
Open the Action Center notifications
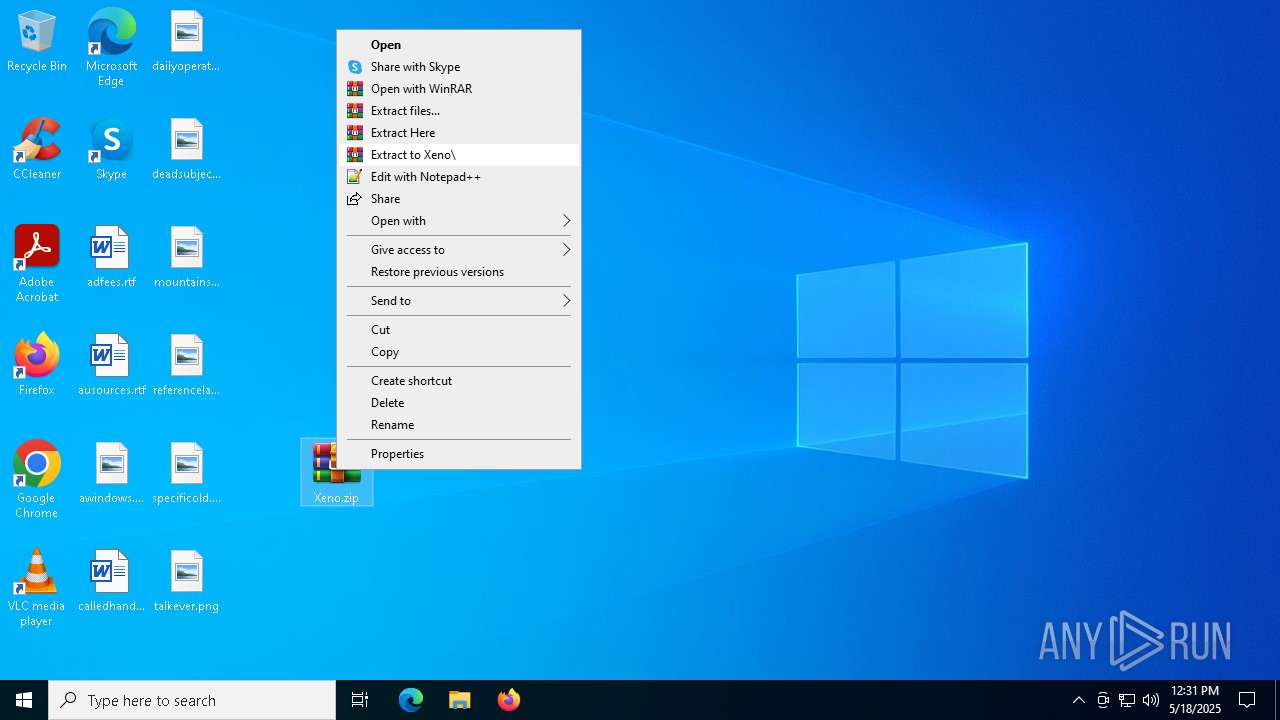click(1247, 700)
